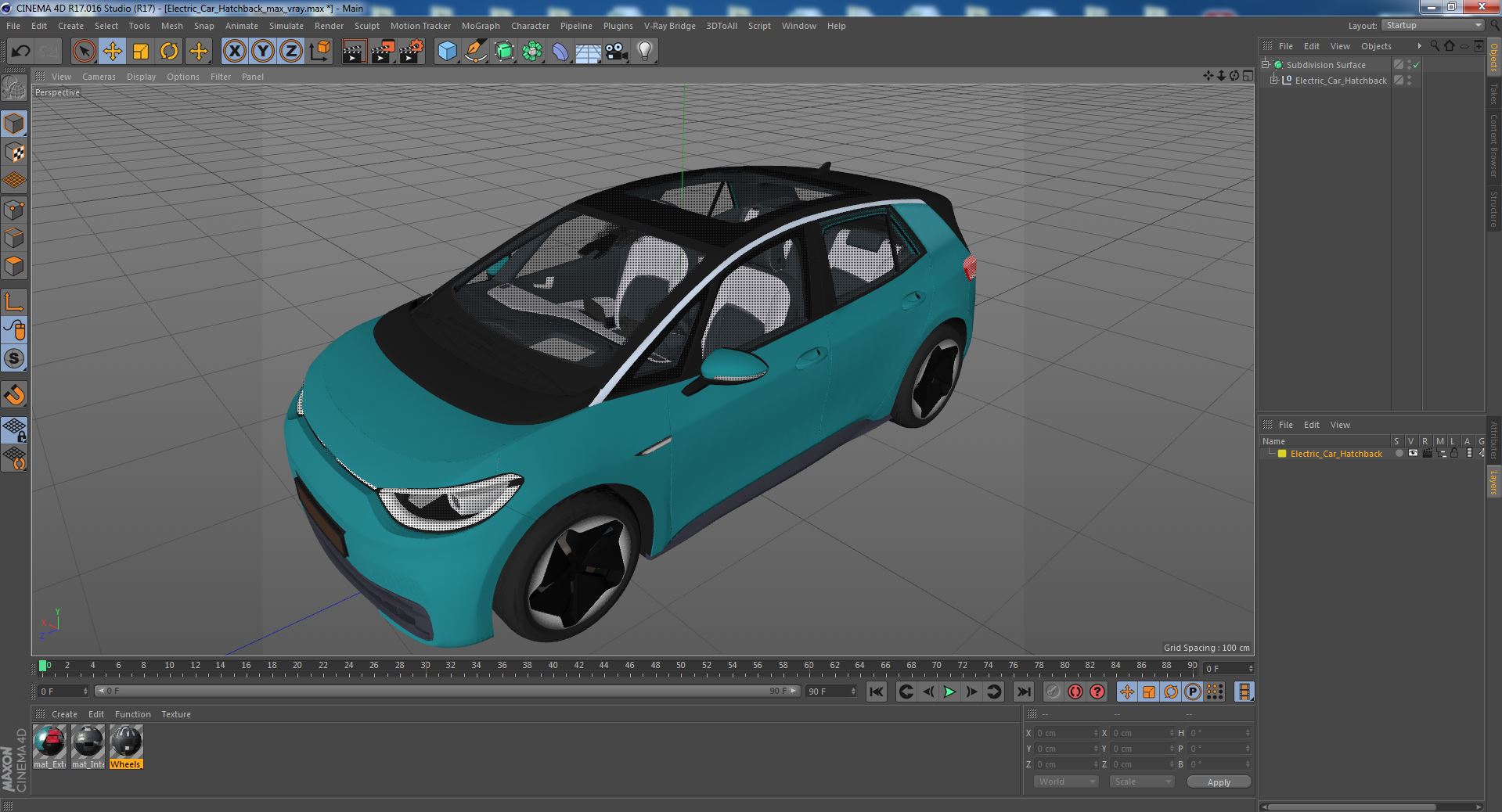Open the Layers side tab
This screenshot has height=812, width=1502.
(1493, 483)
